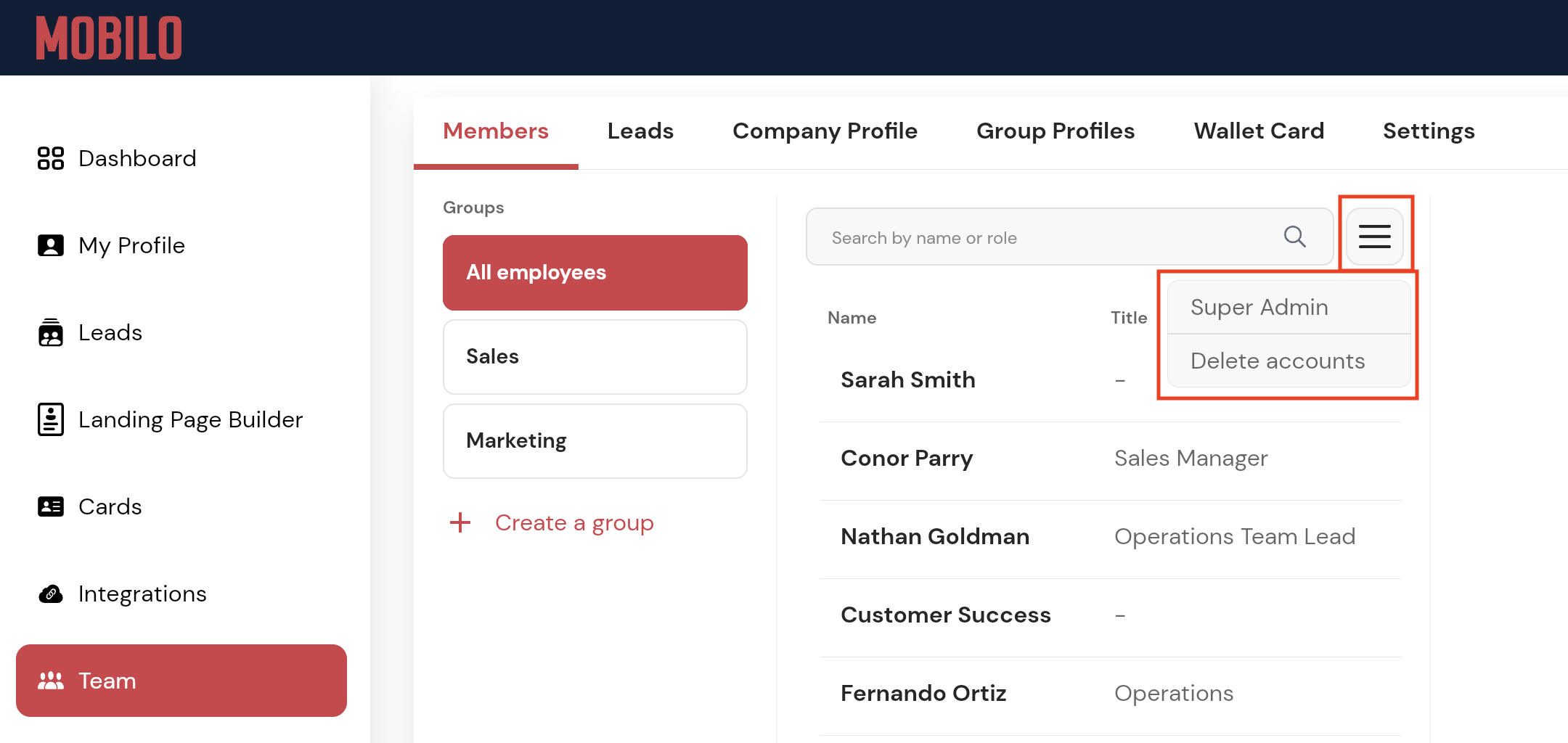Select the Sales group

[x=595, y=356]
